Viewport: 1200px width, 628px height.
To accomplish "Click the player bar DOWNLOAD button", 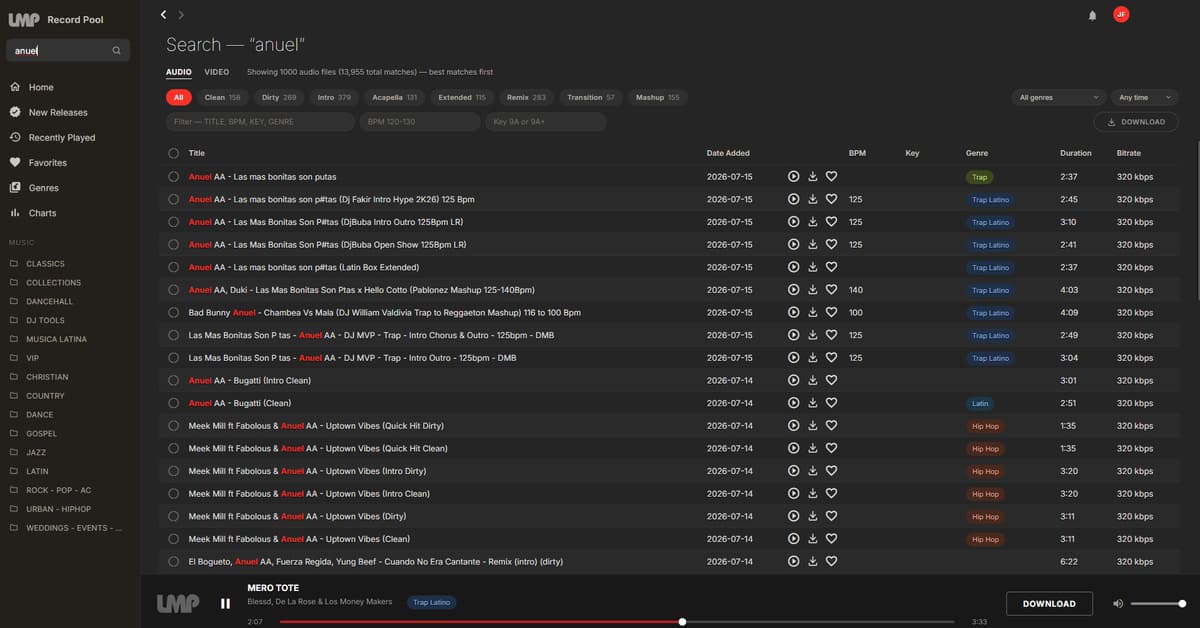I will (x=1049, y=604).
